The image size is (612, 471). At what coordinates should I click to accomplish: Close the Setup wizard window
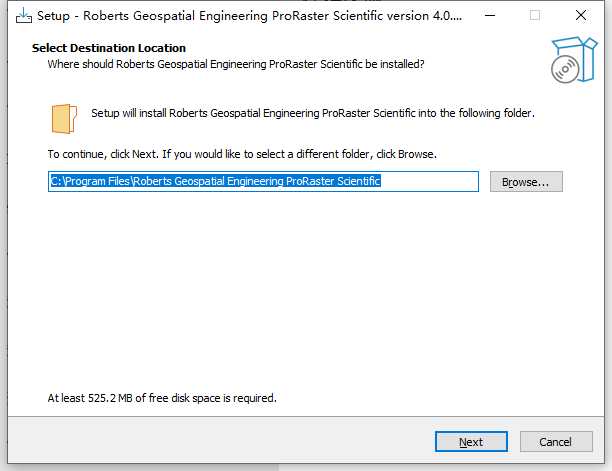tap(581, 16)
